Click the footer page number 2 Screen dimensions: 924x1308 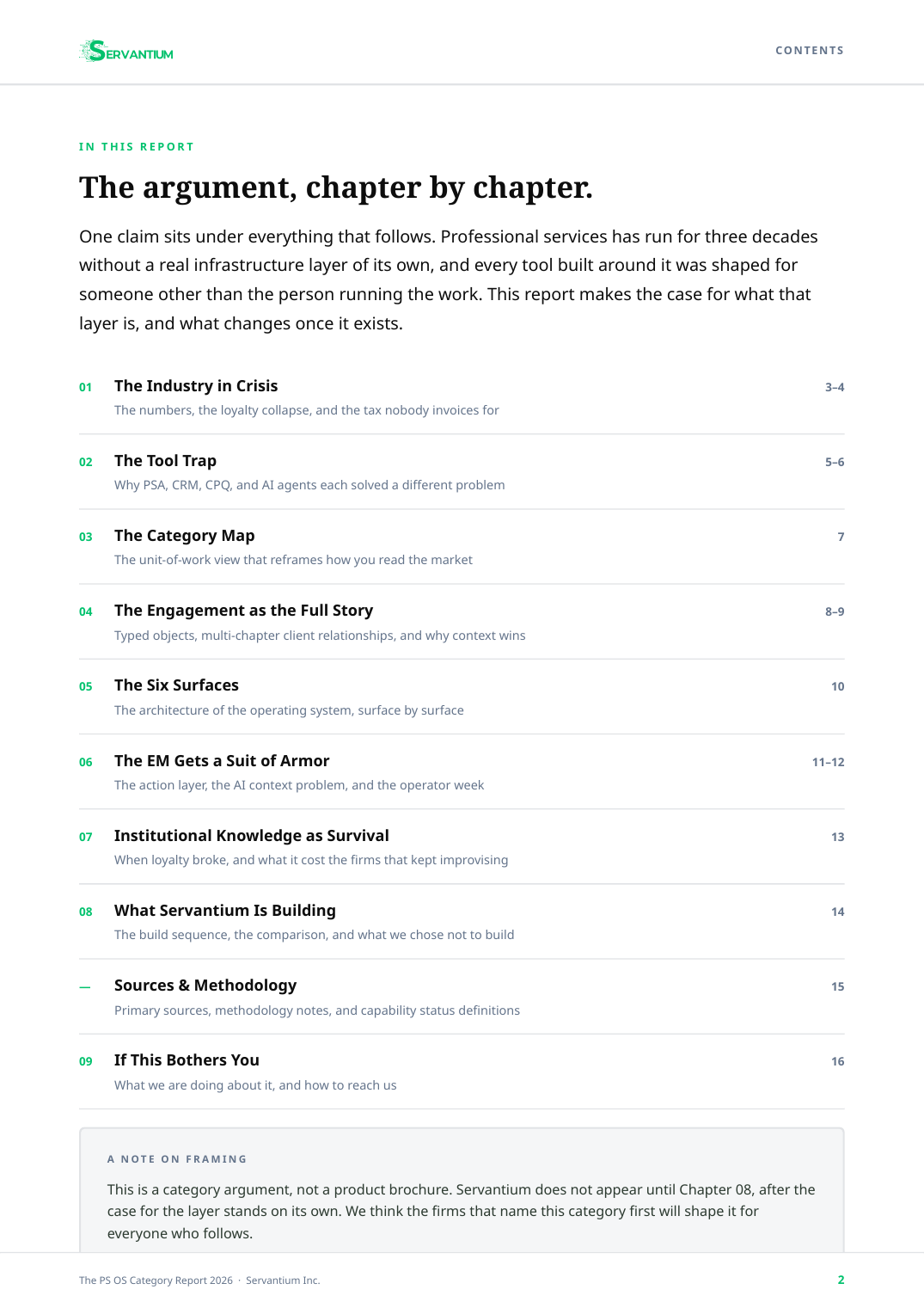coord(841,1280)
